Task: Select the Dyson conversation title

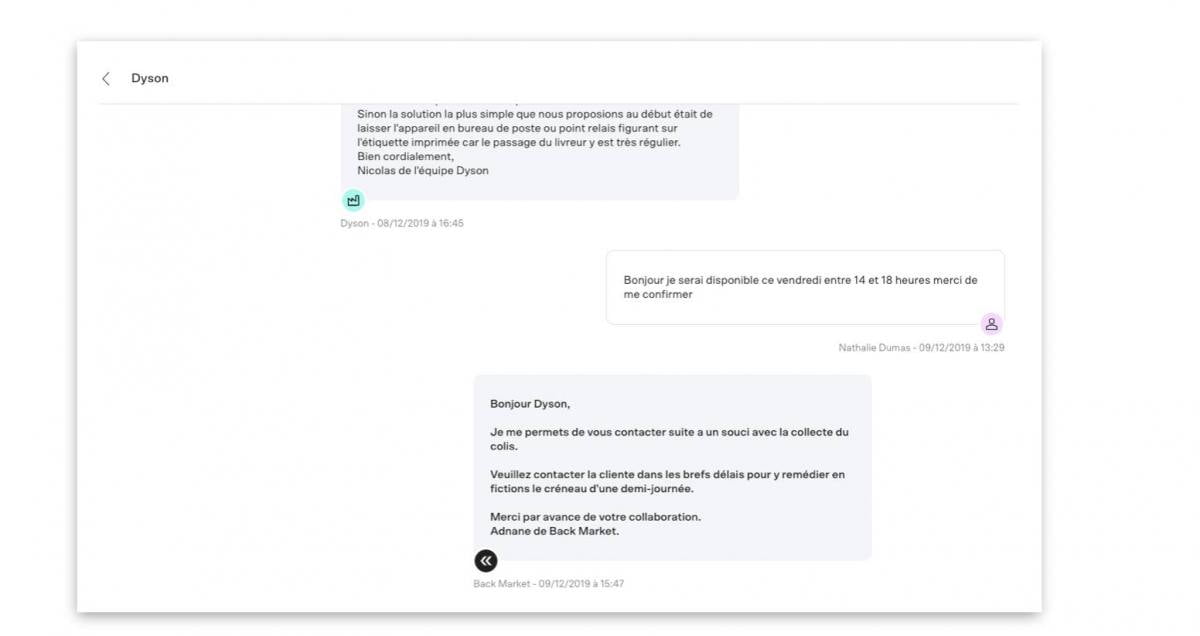Action: (x=150, y=78)
